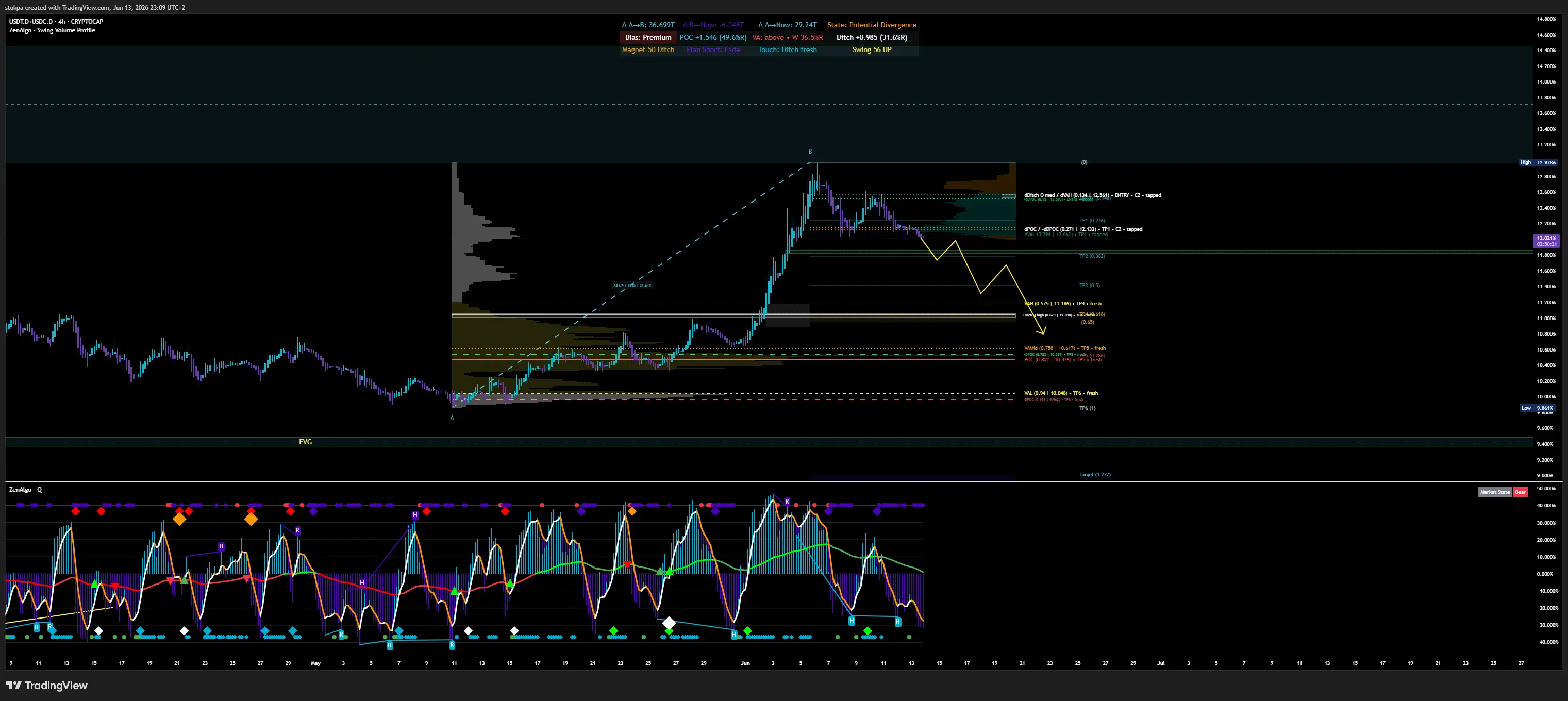Click the 'Swing 56 UP' cell
This screenshot has height=701, width=1568.
872,50
